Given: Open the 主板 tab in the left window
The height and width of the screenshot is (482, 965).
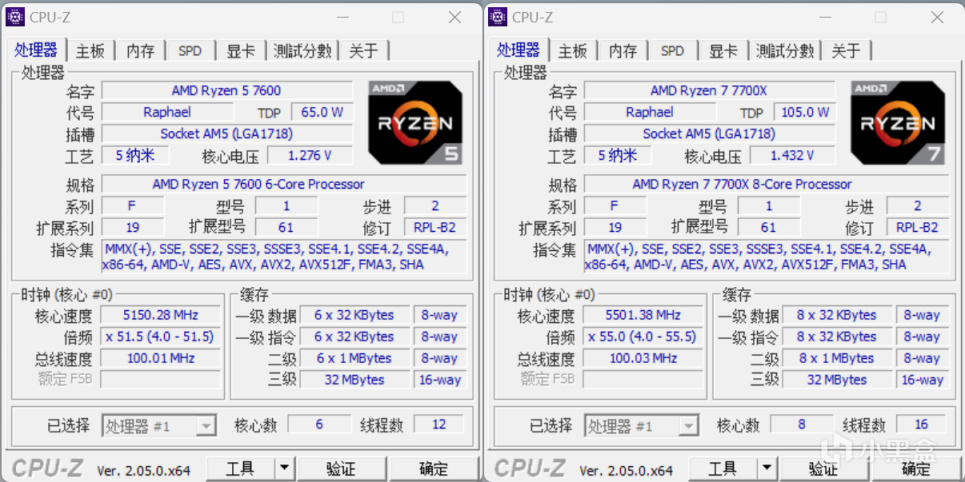Looking at the screenshot, I should point(90,51).
